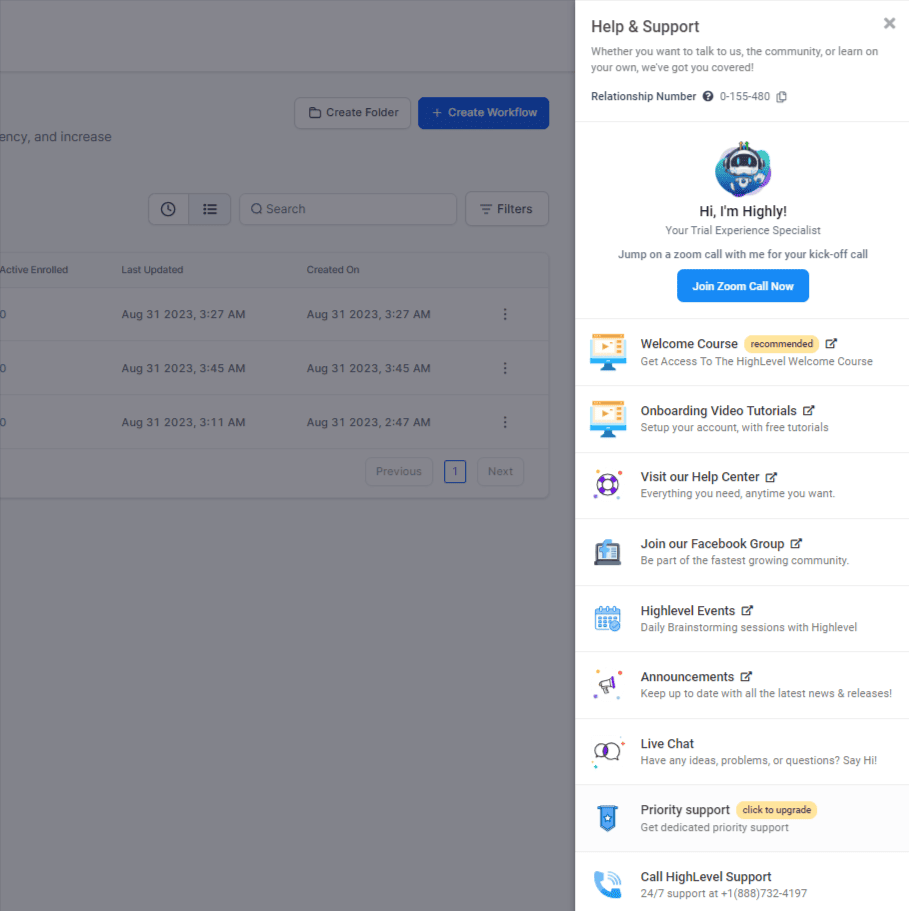Join Zoom Call Now
This screenshot has height=911, width=909.
coord(742,286)
